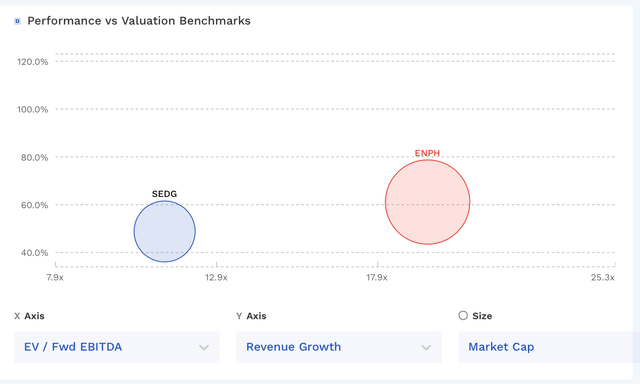Click chevron arrow in EV / Fwd EBITDA selector

pos(204,347)
